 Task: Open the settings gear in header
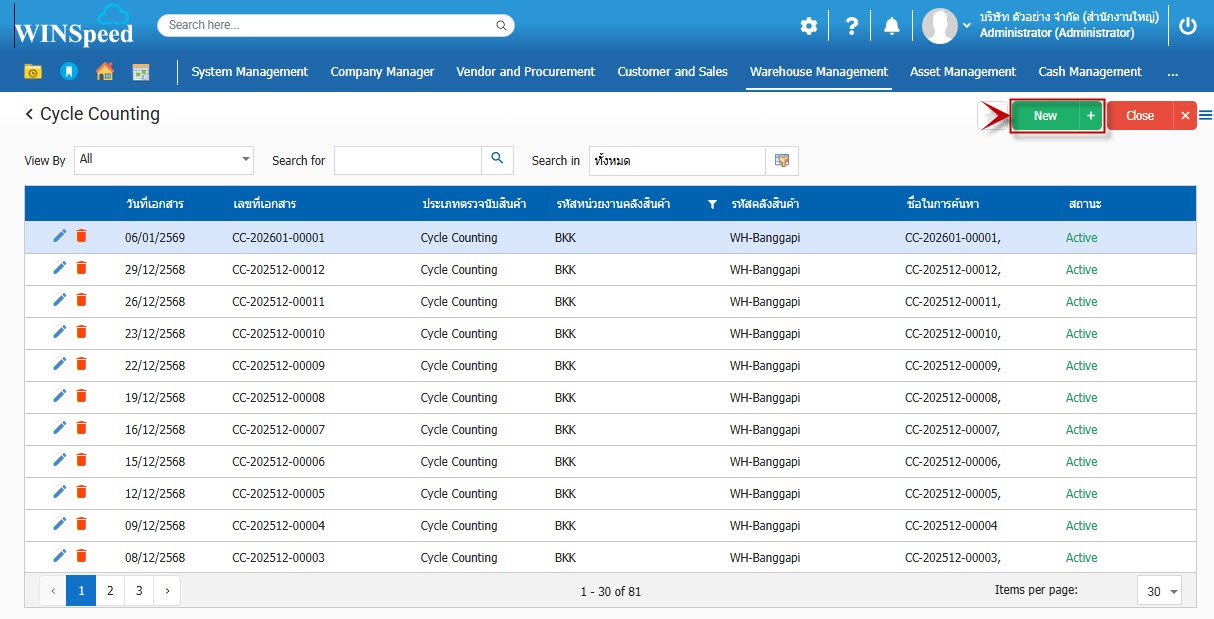(x=808, y=27)
